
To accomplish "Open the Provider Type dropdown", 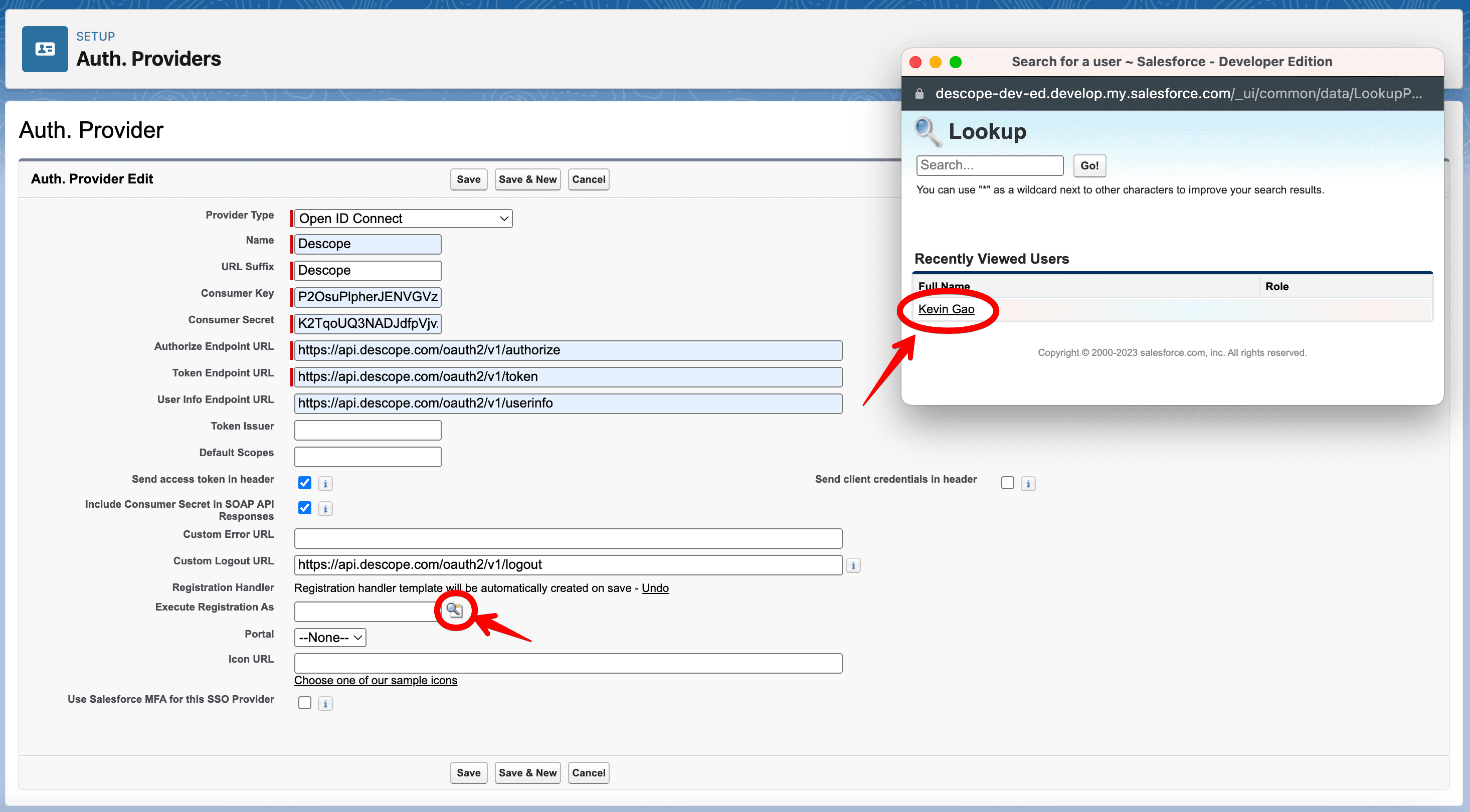I will click(403, 219).
